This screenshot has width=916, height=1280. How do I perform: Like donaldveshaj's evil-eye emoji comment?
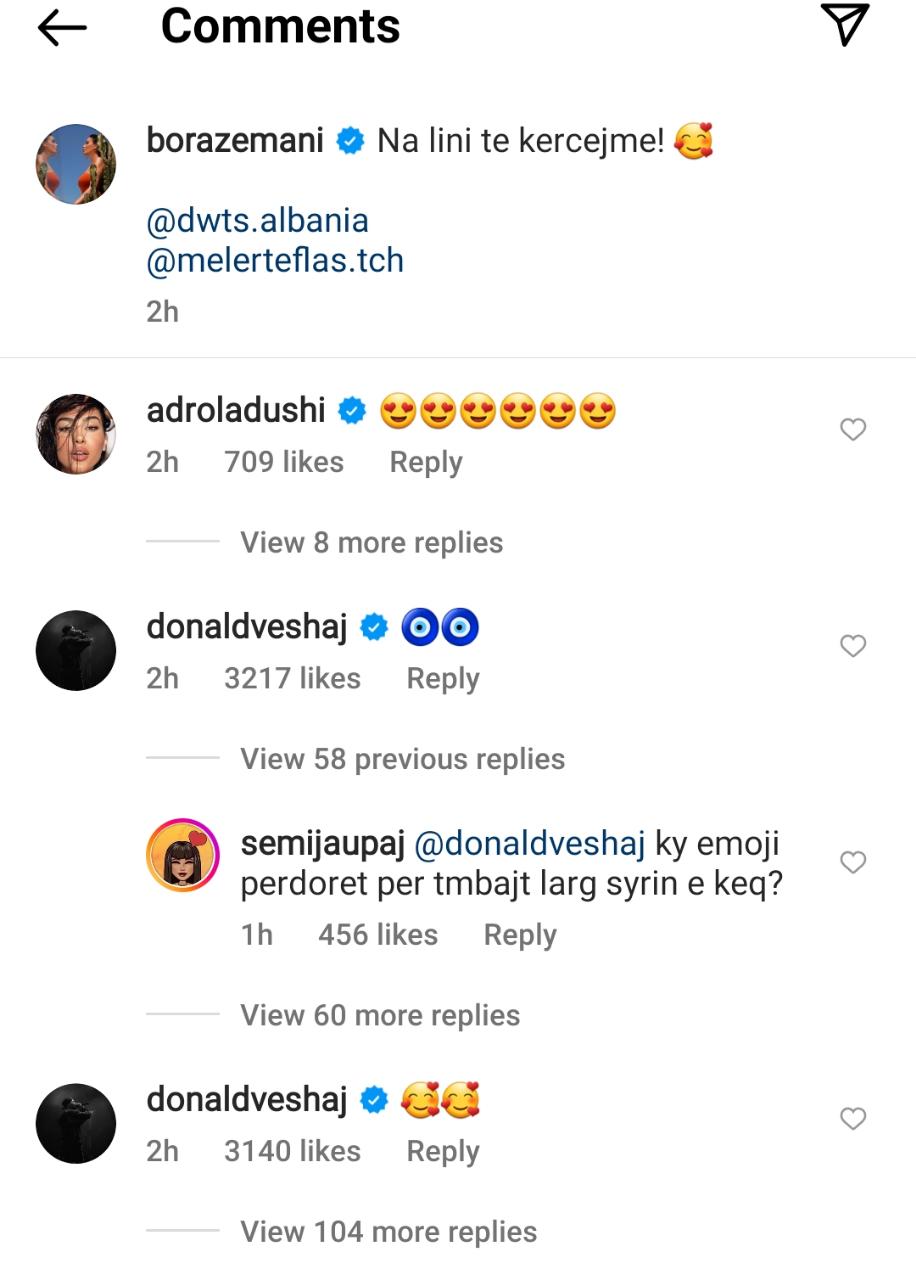tap(852, 646)
